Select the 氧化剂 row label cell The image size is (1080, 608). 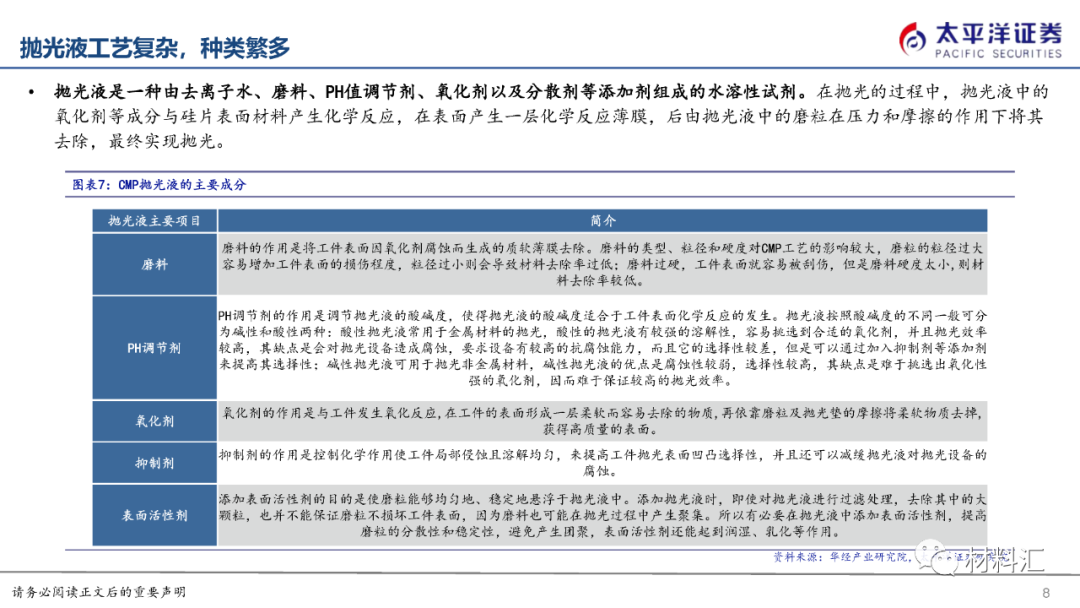click(x=154, y=421)
